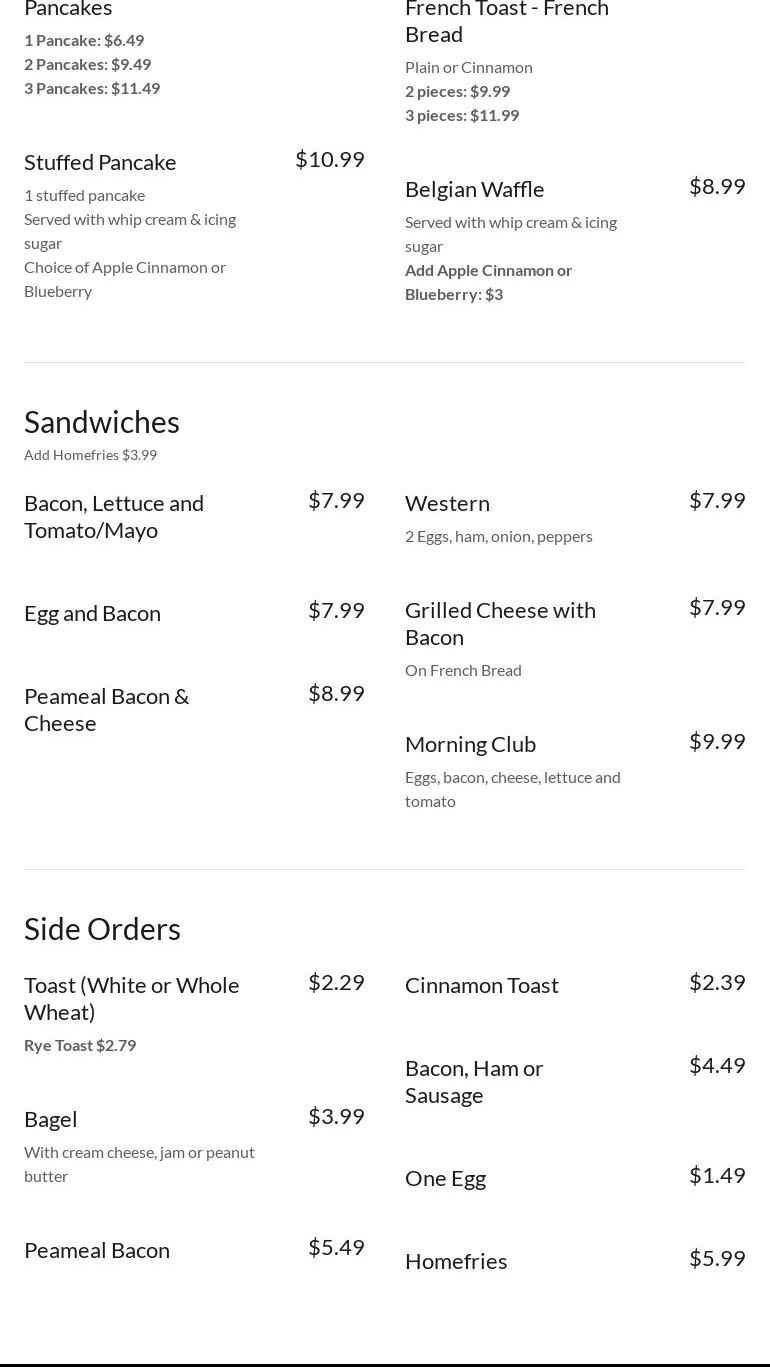The height and width of the screenshot is (1367, 770).
Task: Select the Morning Club sandwich
Action: tap(470, 744)
